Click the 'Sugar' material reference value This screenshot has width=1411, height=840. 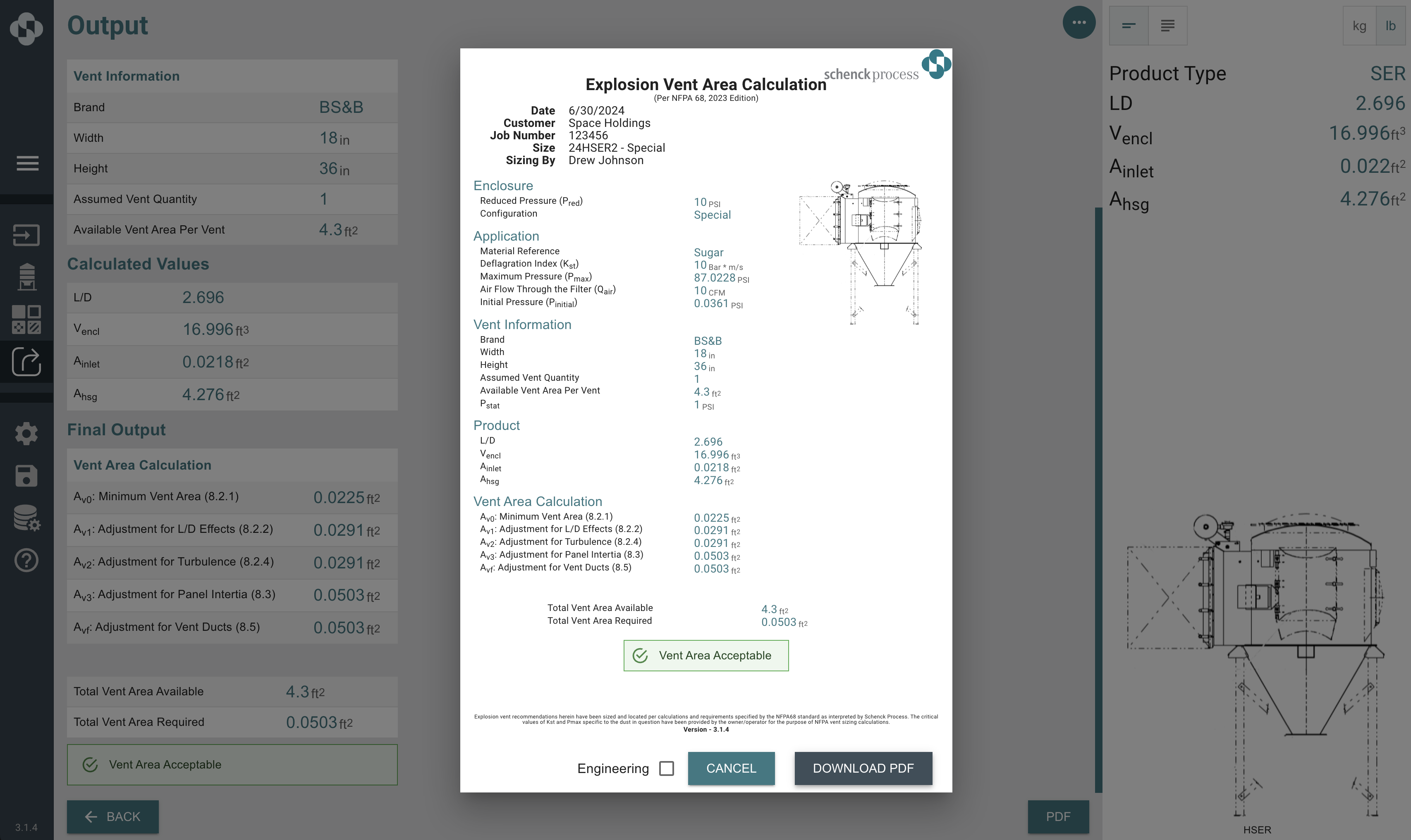coord(708,253)
